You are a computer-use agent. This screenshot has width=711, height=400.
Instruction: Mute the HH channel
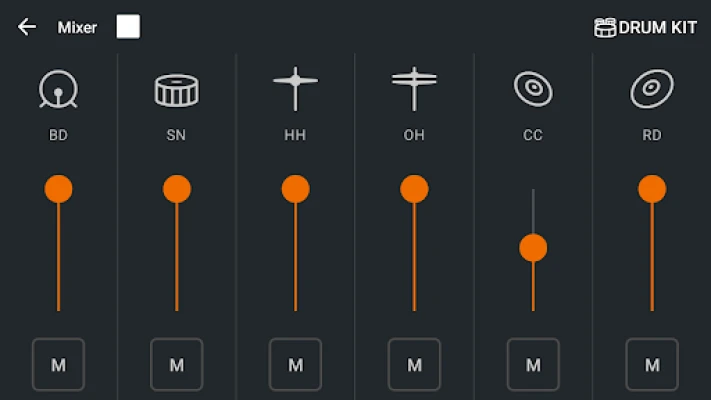pos(295,365)
